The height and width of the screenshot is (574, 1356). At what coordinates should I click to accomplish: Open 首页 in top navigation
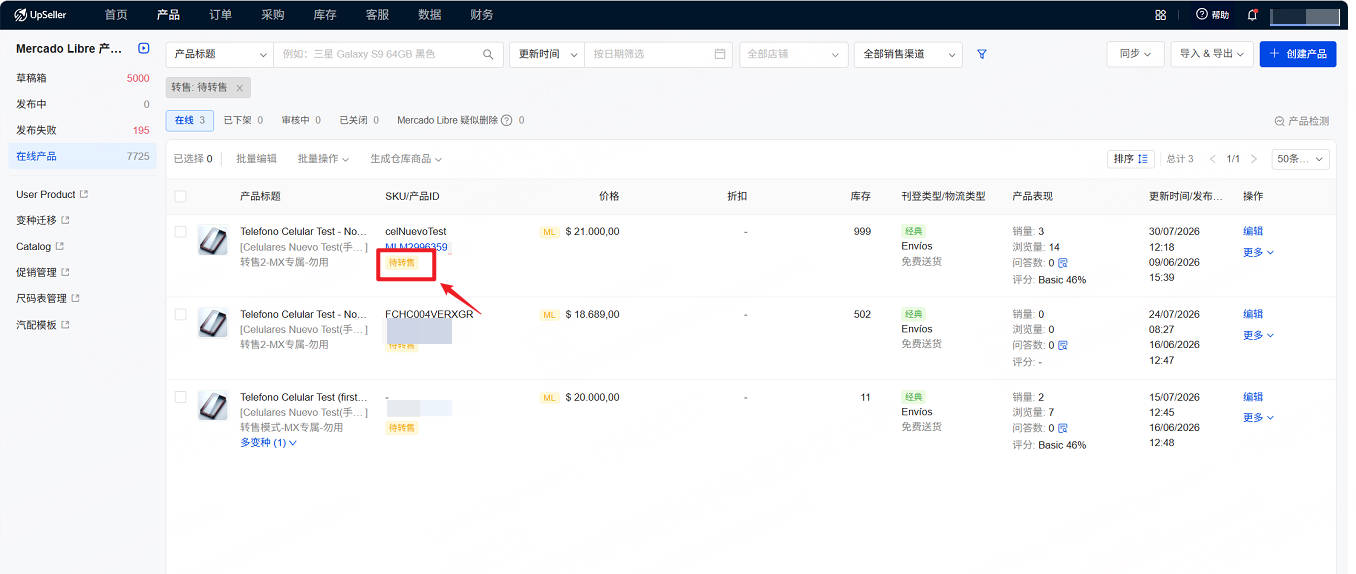pos(116,15)
